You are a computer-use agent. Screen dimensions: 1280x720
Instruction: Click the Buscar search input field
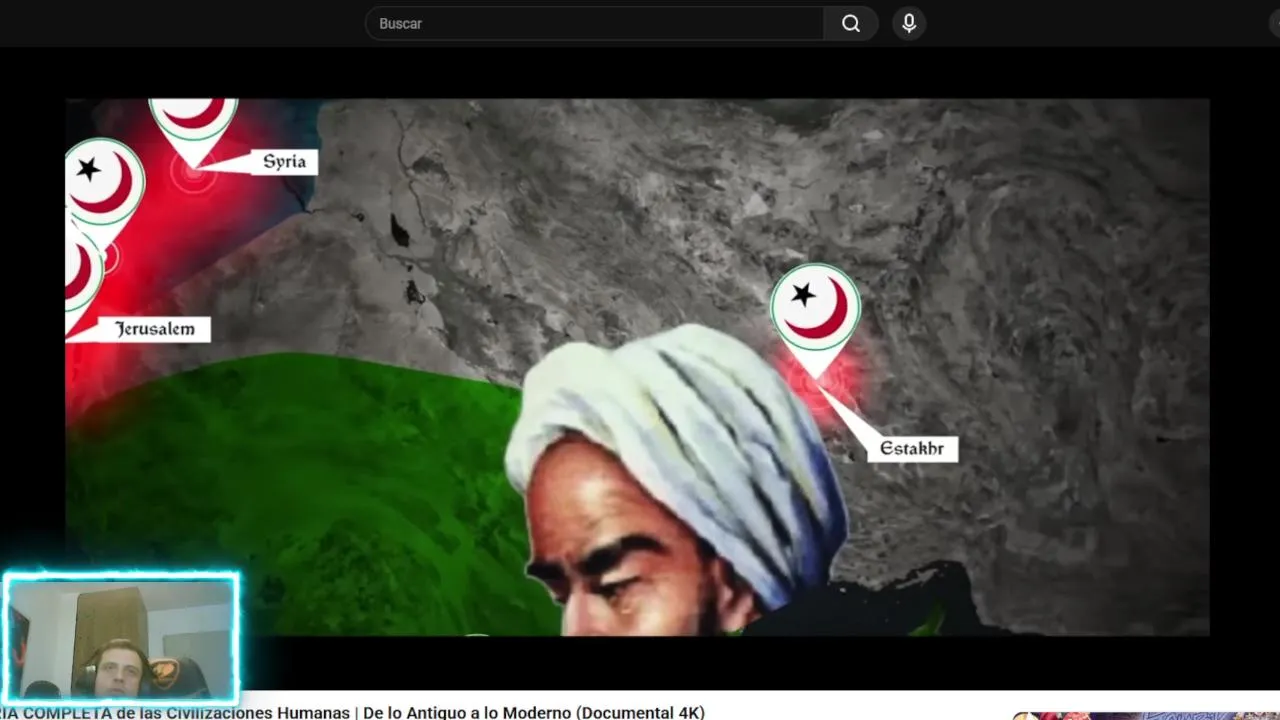pyautogui.click(x=594, y=23)
